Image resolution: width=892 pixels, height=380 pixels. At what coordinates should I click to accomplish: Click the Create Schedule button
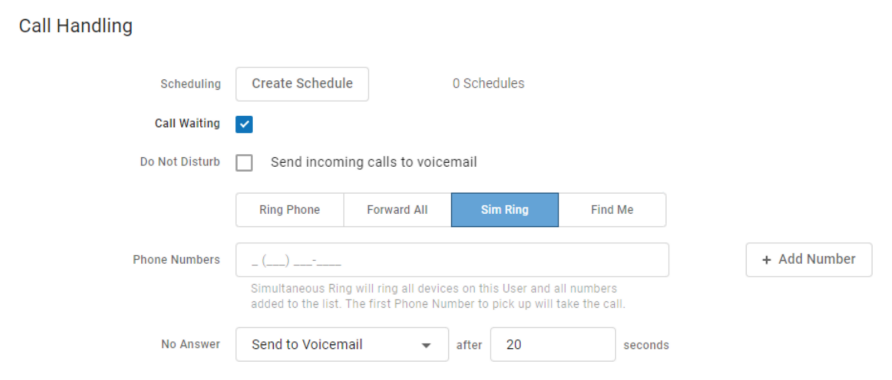click(302, 84)
